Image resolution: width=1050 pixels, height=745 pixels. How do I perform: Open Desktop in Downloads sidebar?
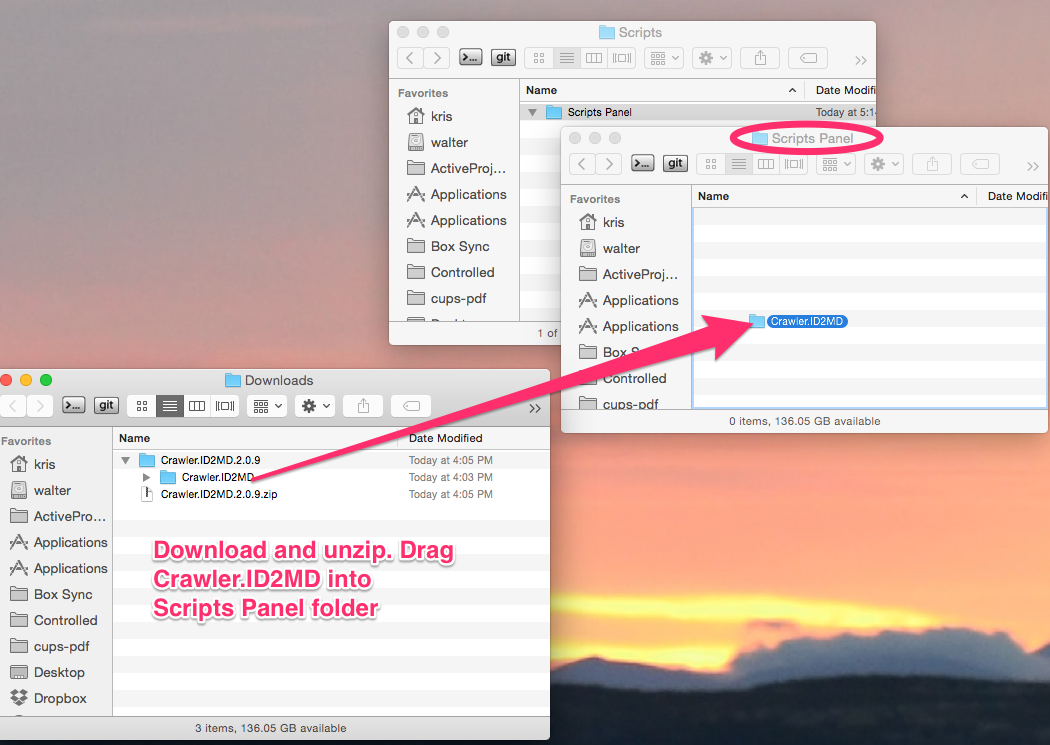[x=59, y=673]
